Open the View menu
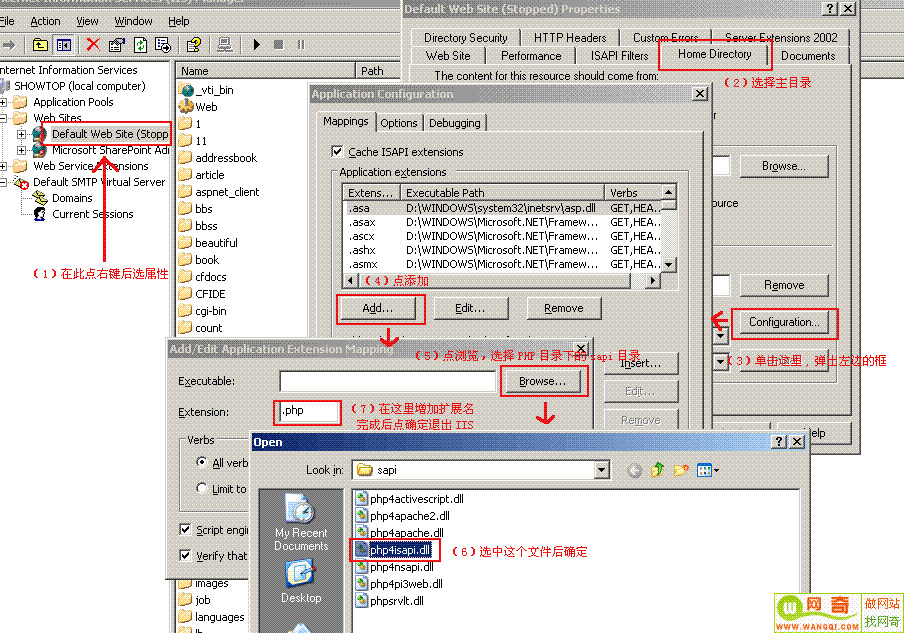The height and width of the screenshot is (633, 904). pyautogui.click(x=87, y=21)
